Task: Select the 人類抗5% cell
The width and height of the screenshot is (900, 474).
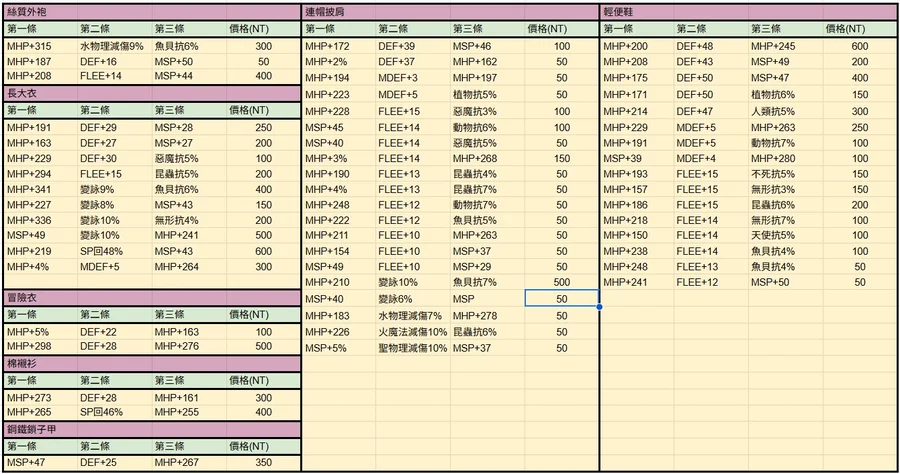Action: click(x=786, y=111)
